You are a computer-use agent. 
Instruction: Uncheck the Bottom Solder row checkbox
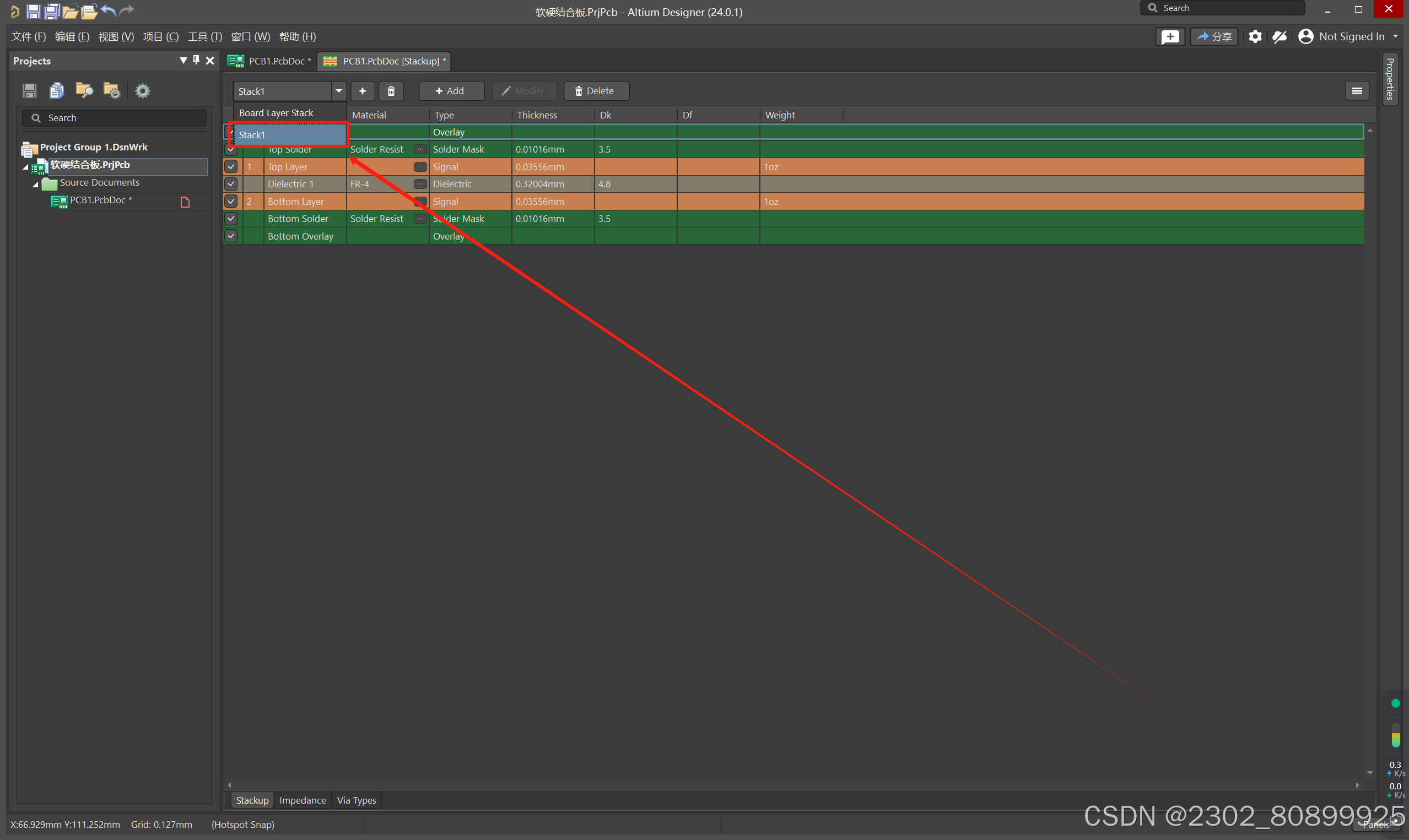[231, 219]
